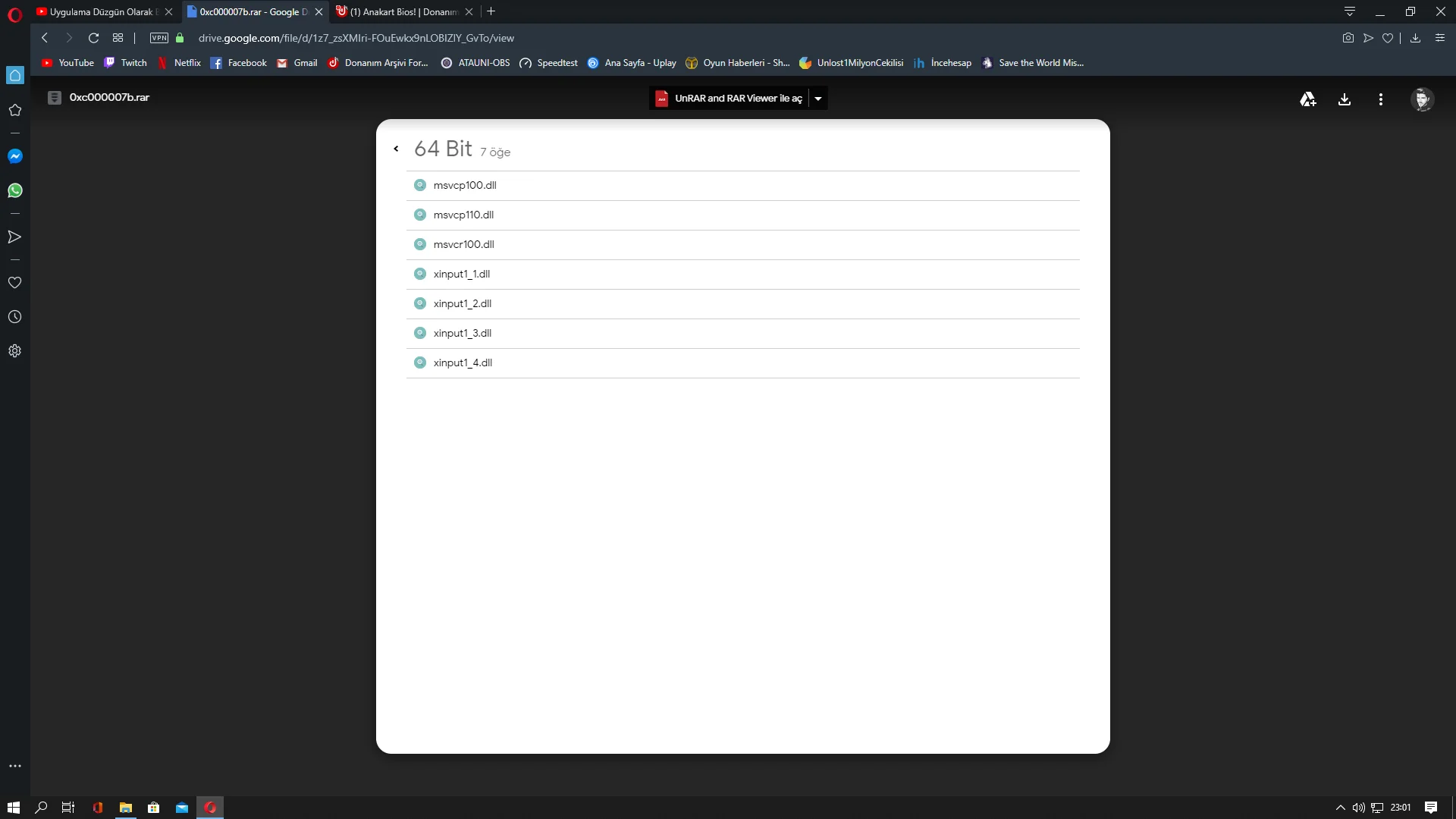
Task: Click the heart bookmark icon in address bar
Action: [x=1387, y=38]
